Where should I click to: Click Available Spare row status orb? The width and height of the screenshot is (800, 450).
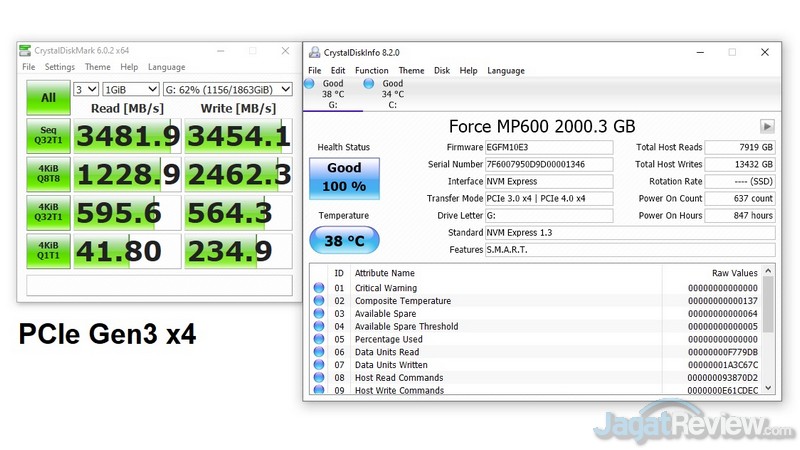click(x=319, y=313)
